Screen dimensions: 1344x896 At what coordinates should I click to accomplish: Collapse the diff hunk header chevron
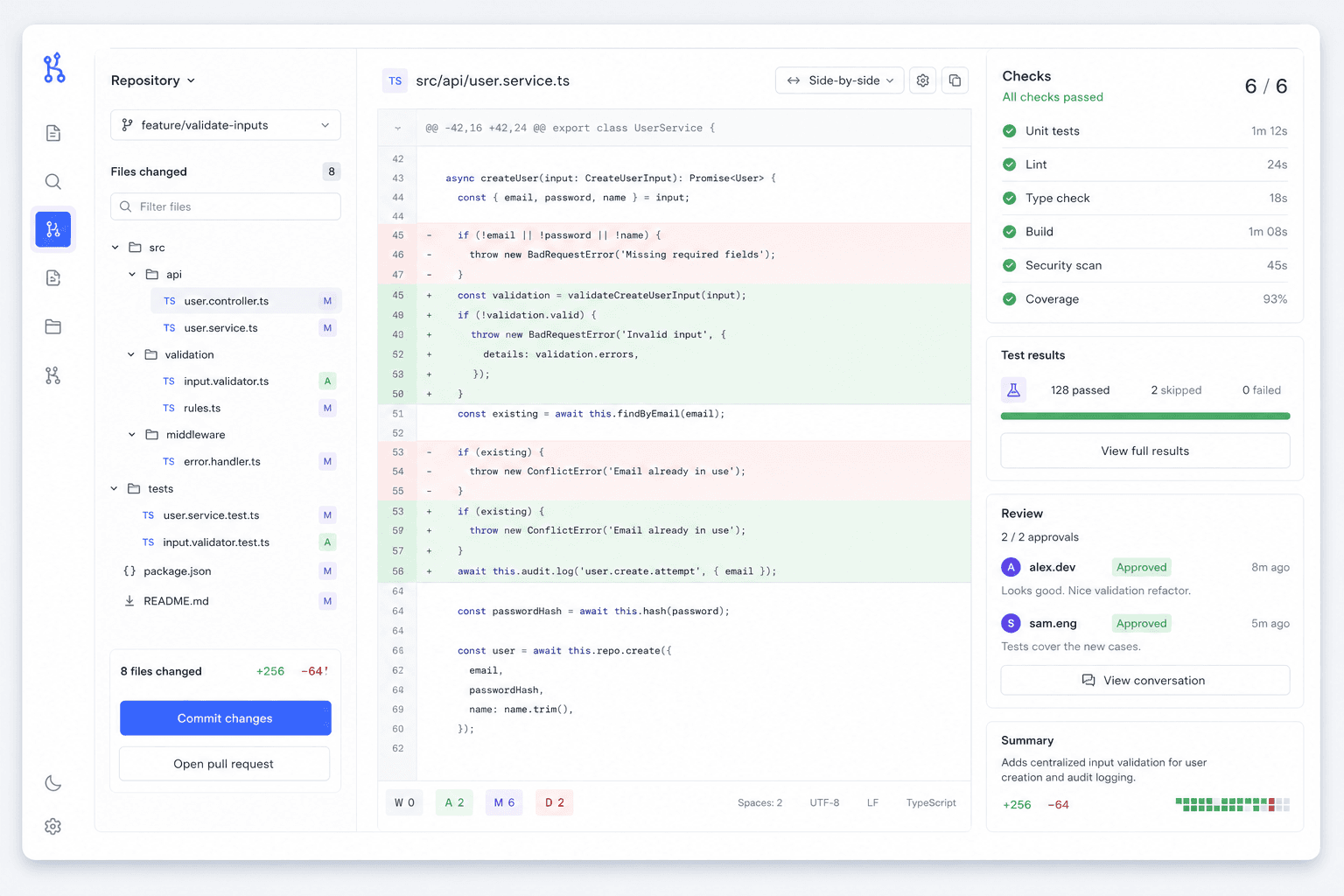point(398,129)
